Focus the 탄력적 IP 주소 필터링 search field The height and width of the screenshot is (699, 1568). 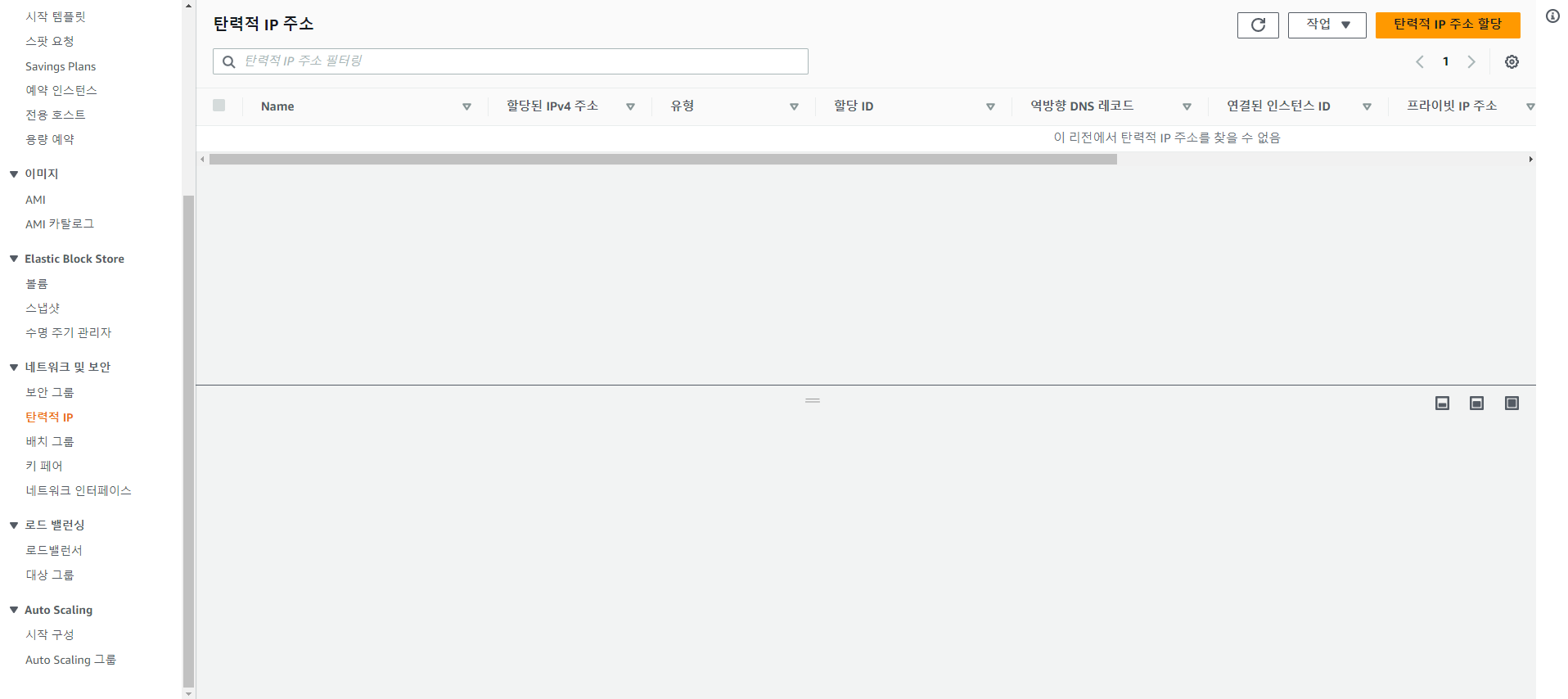[511, 61]
